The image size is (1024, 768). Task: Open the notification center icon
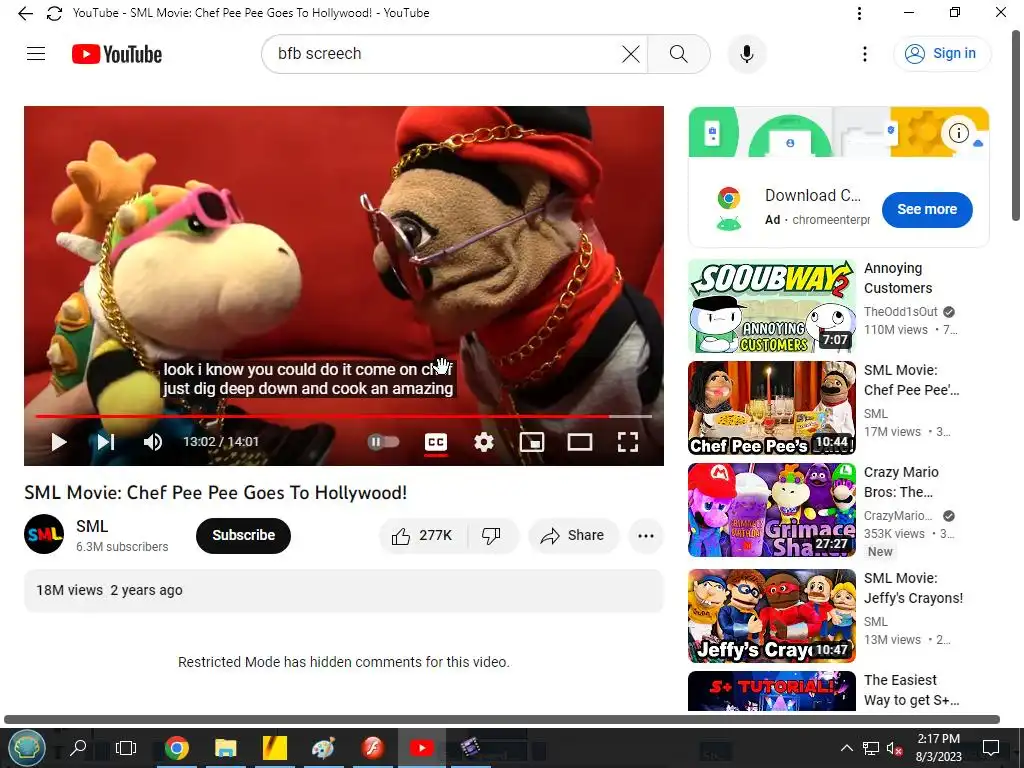pos(991,748)
